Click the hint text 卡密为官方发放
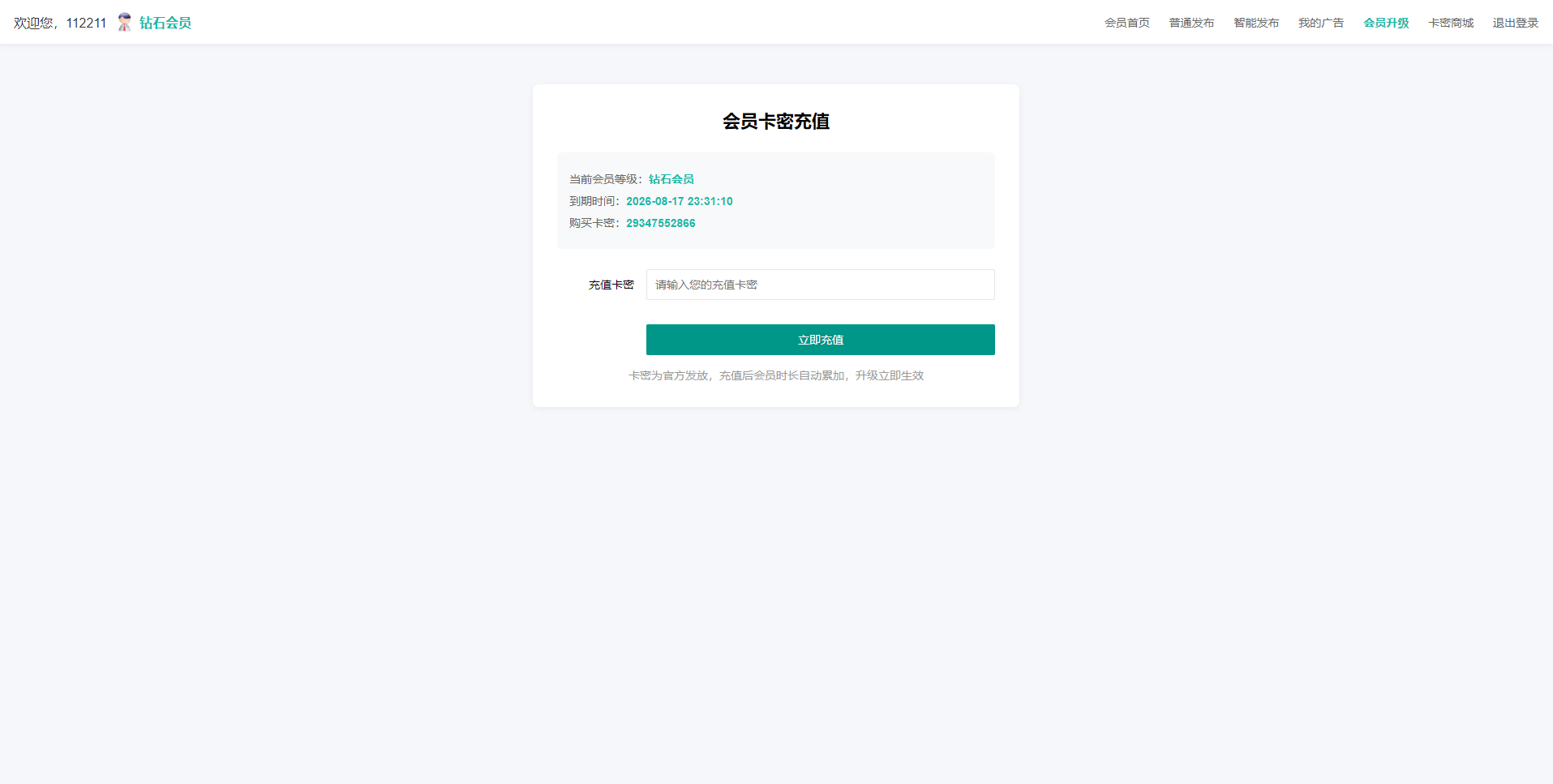This screenshot has width=1553, height=784. click(x=668, y=375)
